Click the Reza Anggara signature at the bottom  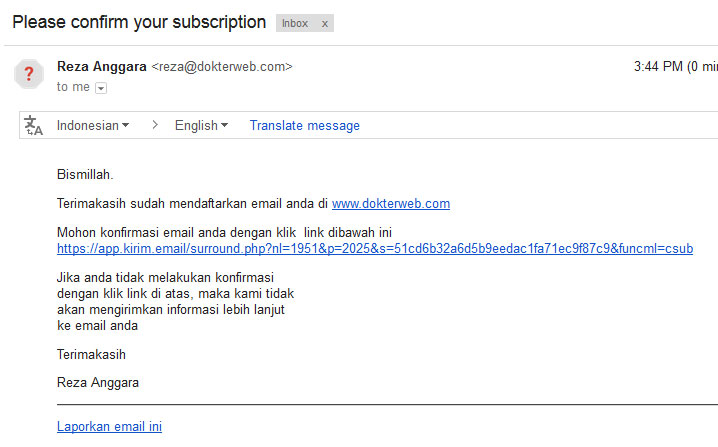click(98, 383)
